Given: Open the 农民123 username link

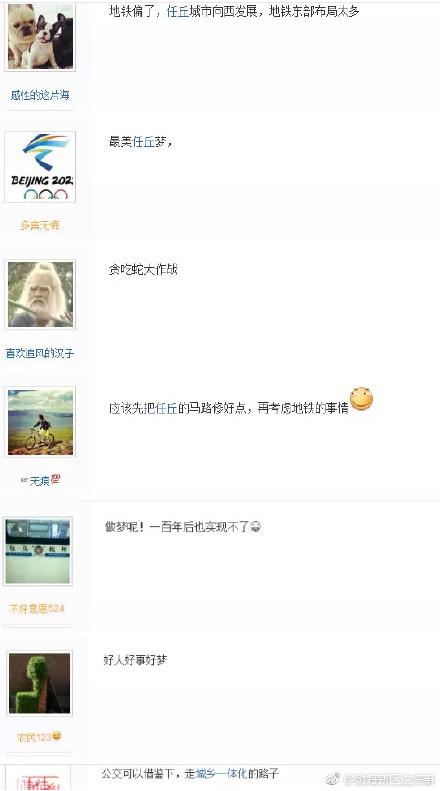Looking at the screenshot, I should 39,737.
